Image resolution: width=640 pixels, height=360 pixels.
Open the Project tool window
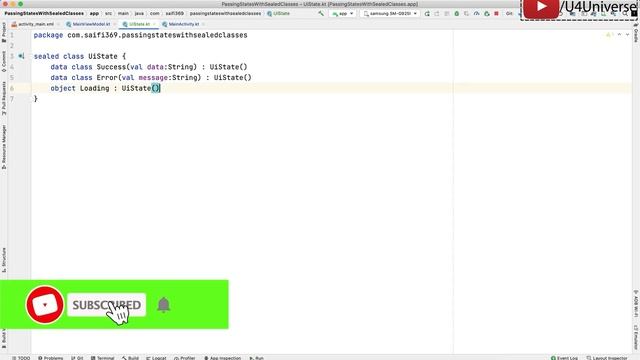tap(4, 33)
